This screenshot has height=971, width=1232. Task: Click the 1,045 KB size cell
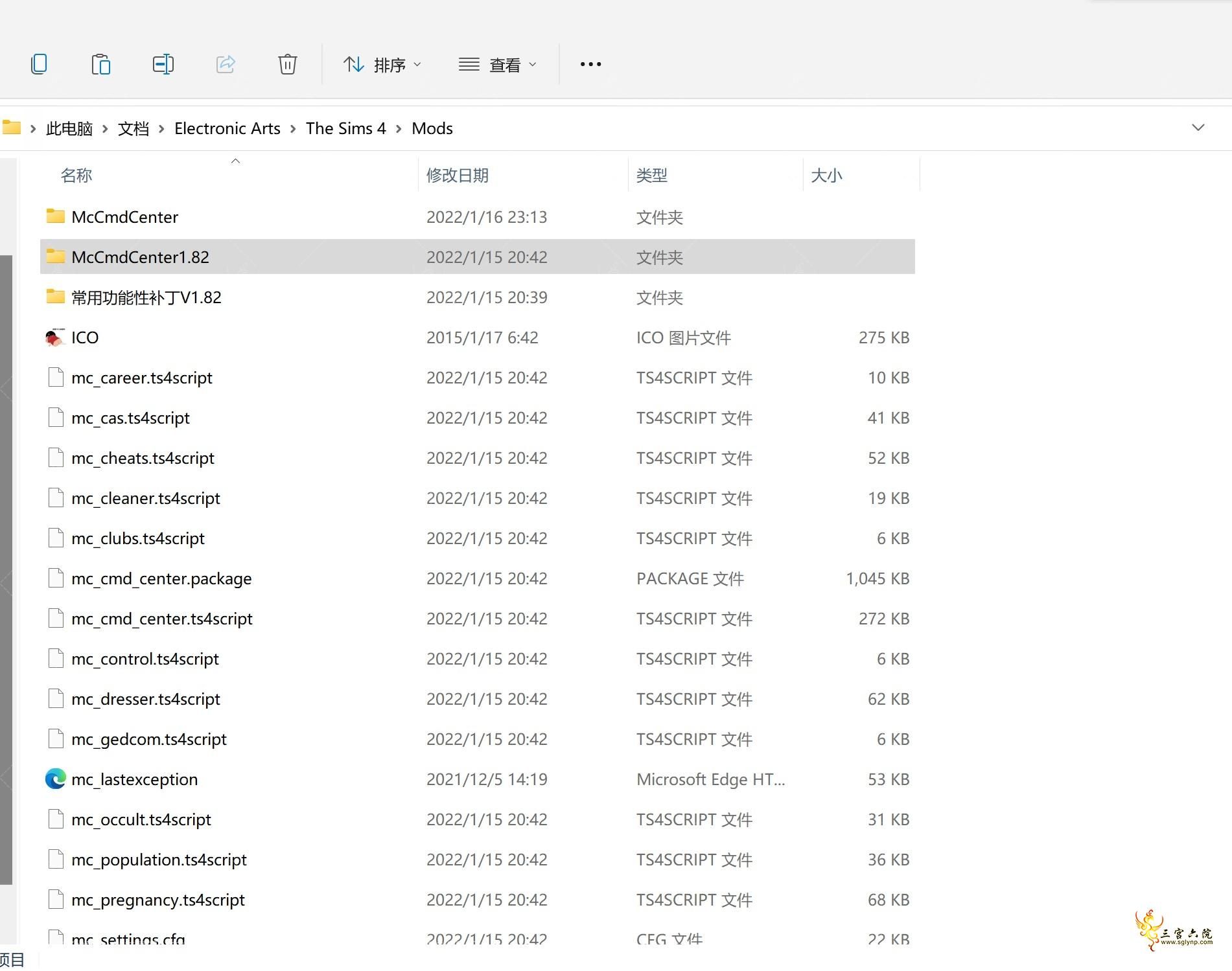pos(878,578)
